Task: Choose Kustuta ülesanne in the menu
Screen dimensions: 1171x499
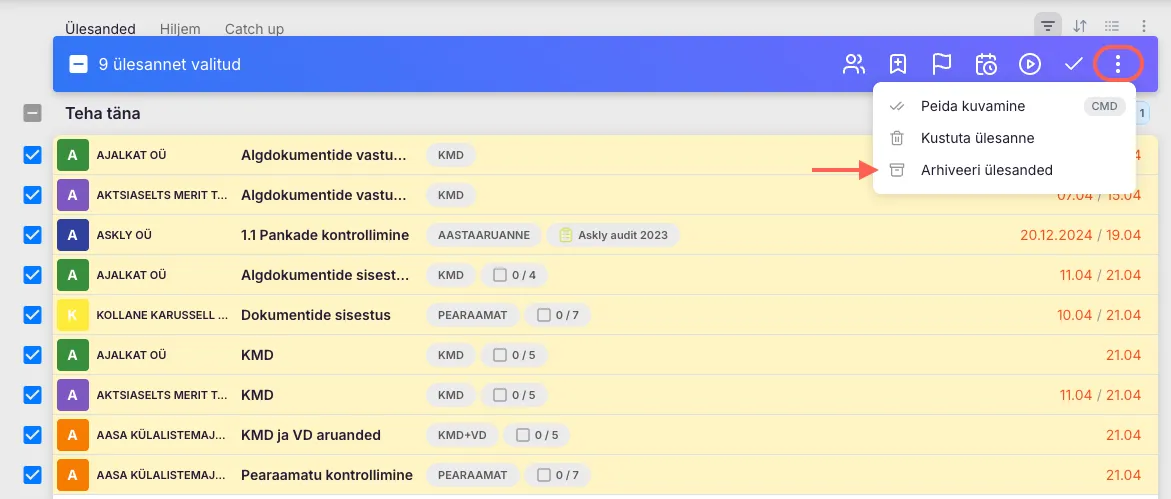Action: tap(977, 138)
